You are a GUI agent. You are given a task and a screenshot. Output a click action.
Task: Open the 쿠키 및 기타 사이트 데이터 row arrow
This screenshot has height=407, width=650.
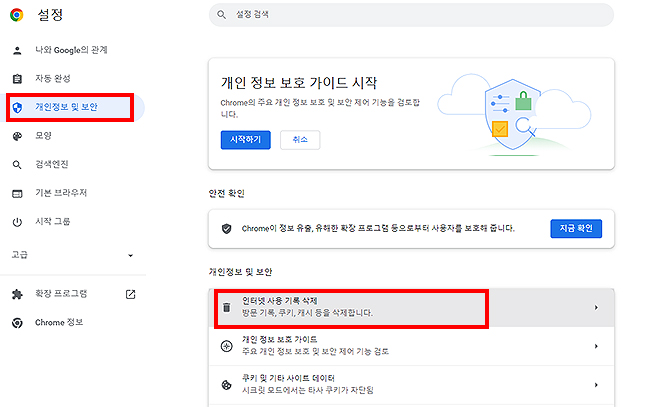596,385
